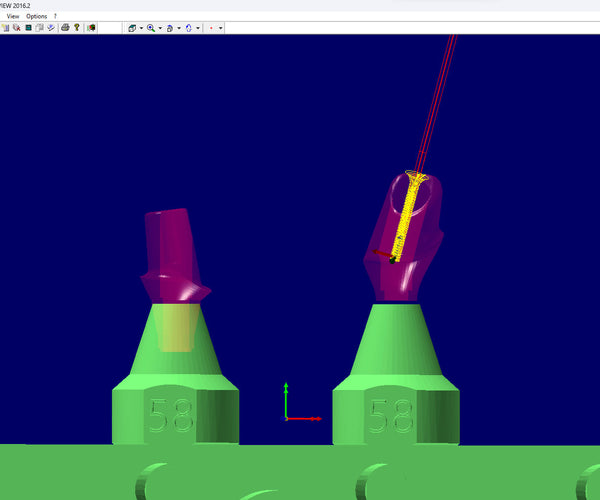
Task: Open the zoom magnifier dropdown arrow
Action: tap(160, 28)
